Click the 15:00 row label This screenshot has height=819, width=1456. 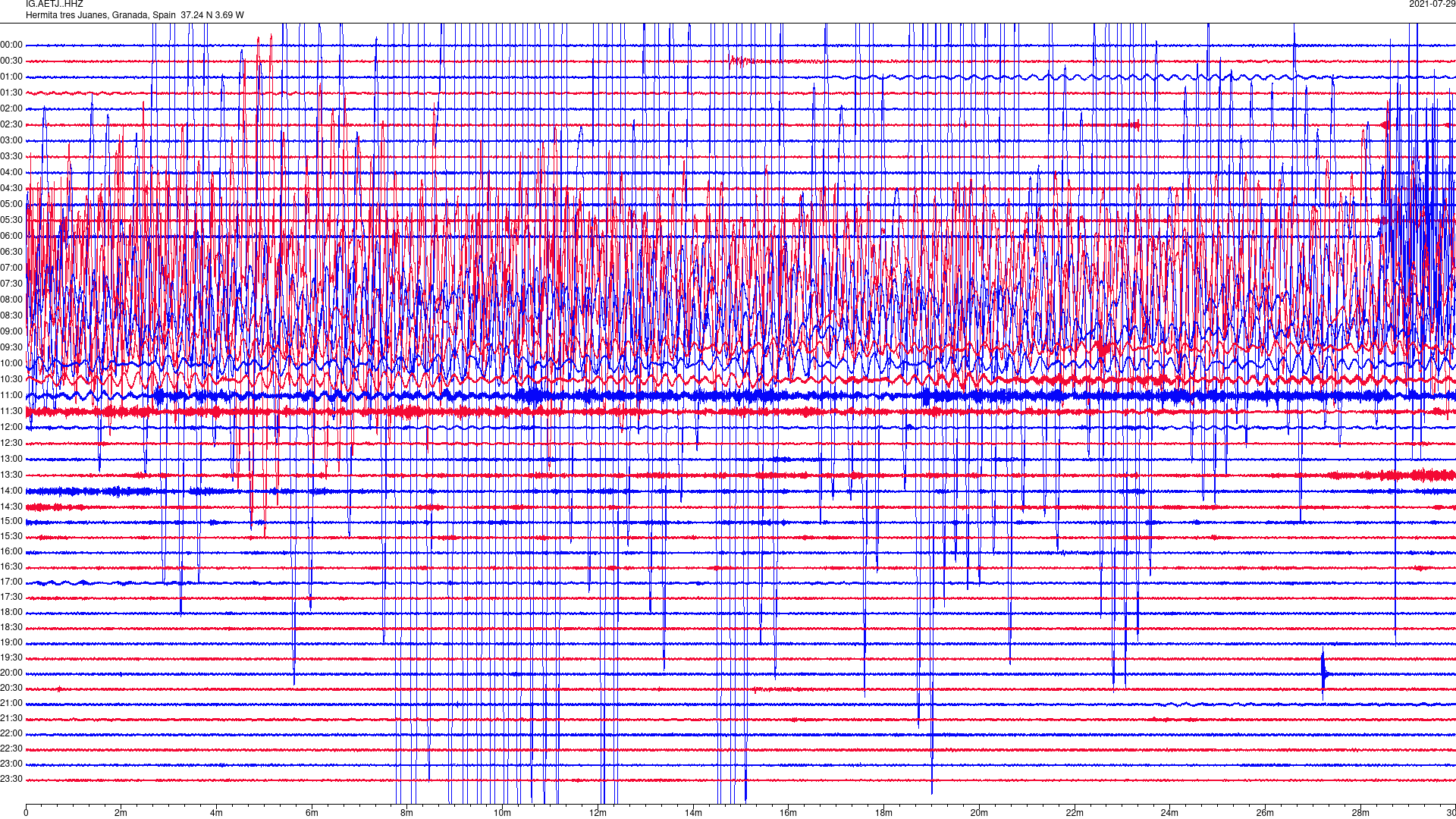11,521
